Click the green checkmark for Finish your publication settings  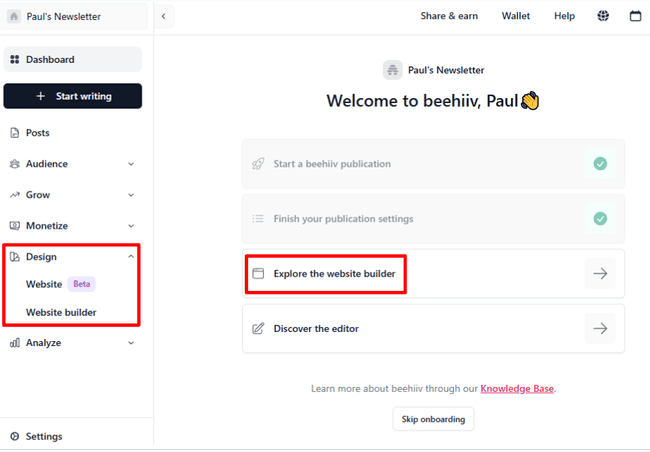[600, 219]
